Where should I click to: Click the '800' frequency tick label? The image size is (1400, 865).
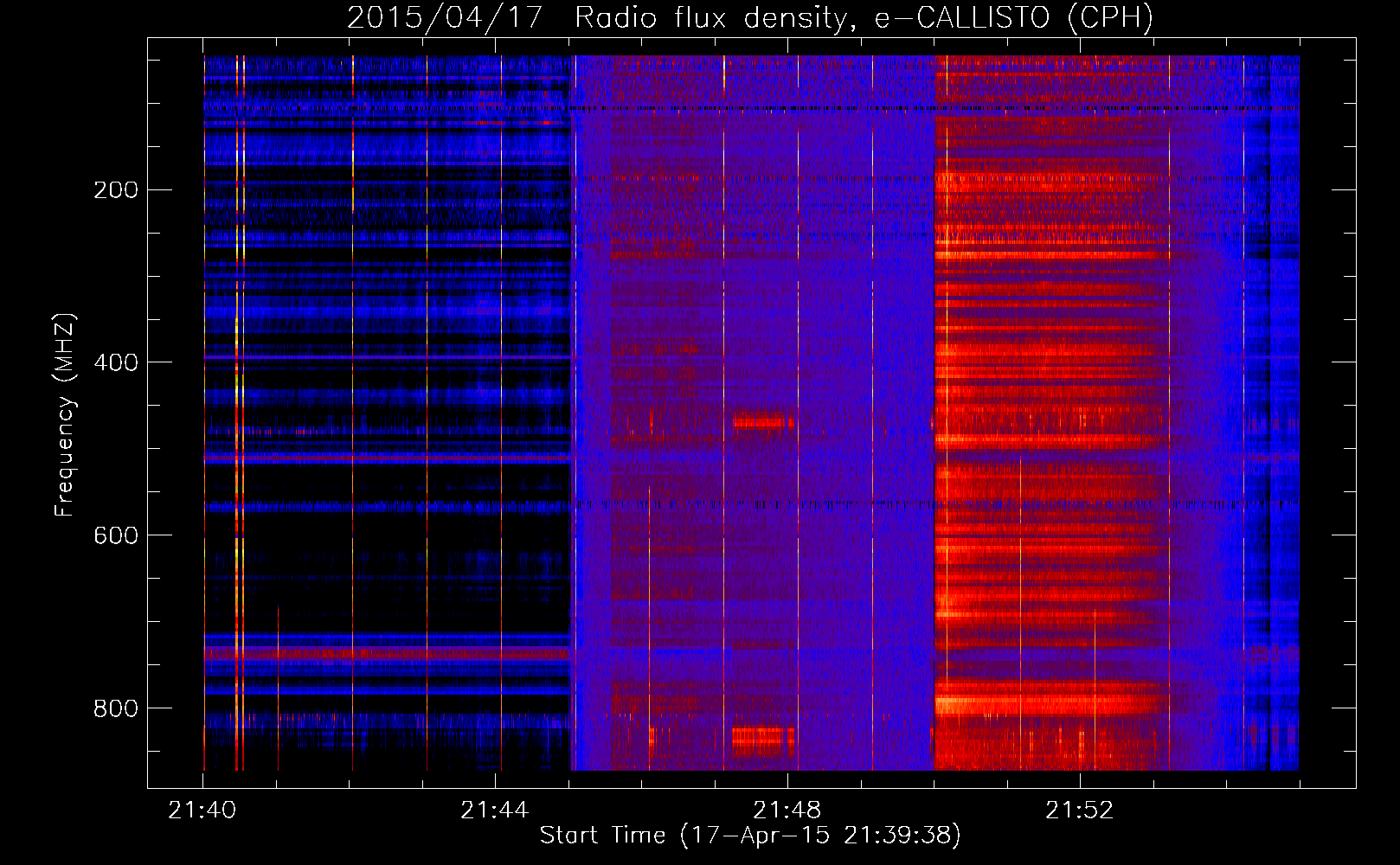[x=116, y=708]
